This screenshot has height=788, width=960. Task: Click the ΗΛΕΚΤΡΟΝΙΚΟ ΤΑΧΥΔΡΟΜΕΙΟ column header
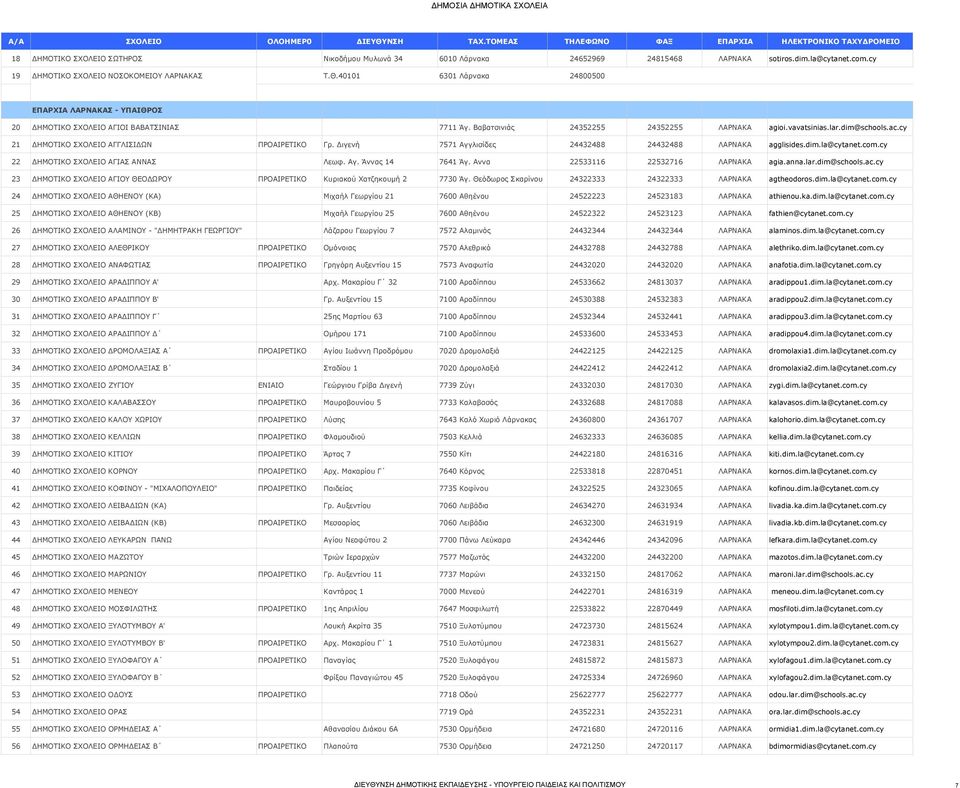pos(840,42)
